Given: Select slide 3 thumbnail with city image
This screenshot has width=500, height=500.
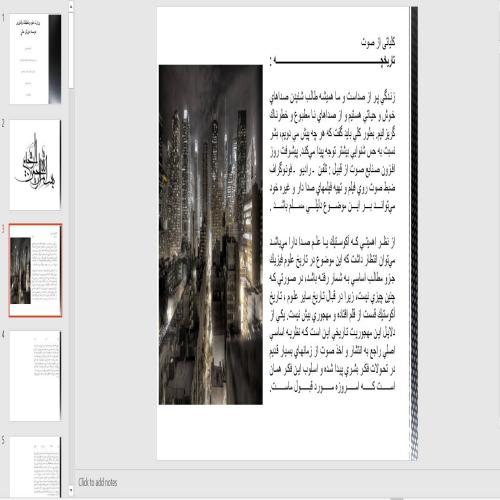Looking at the screenshot, I should click(35, 270).
